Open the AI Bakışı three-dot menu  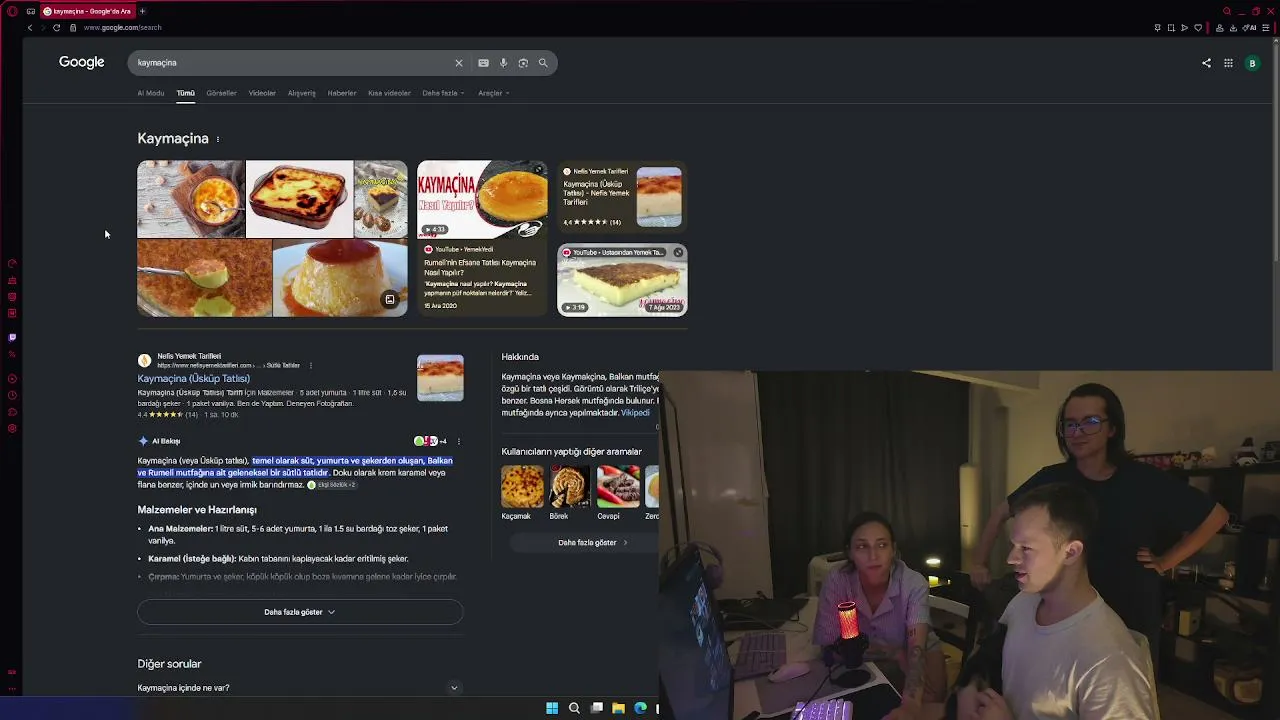459,441
